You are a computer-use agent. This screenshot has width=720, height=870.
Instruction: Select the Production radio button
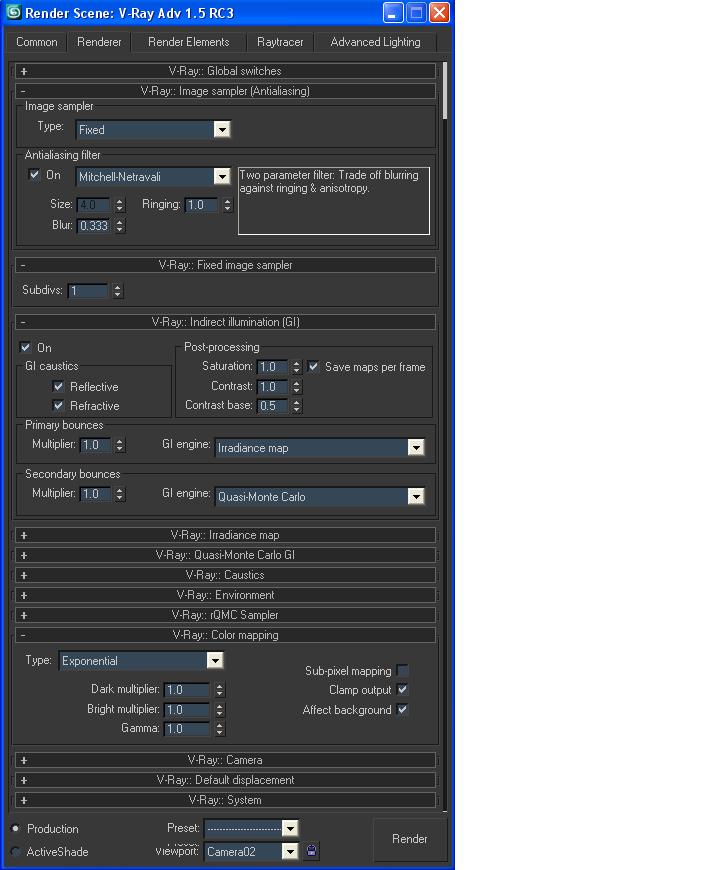point(16,828)
